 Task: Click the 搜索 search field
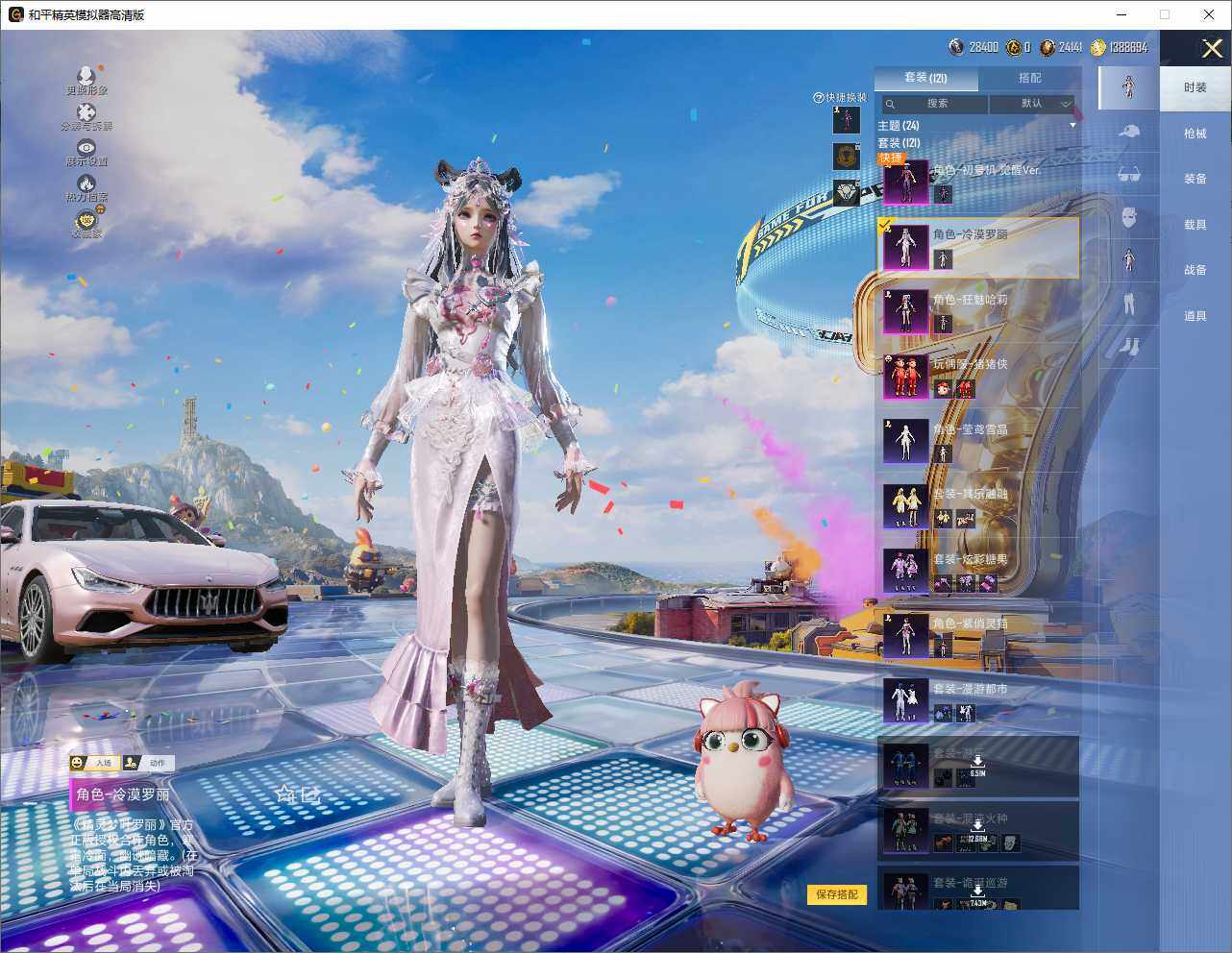pyautogui.click(x=933, y=104)
